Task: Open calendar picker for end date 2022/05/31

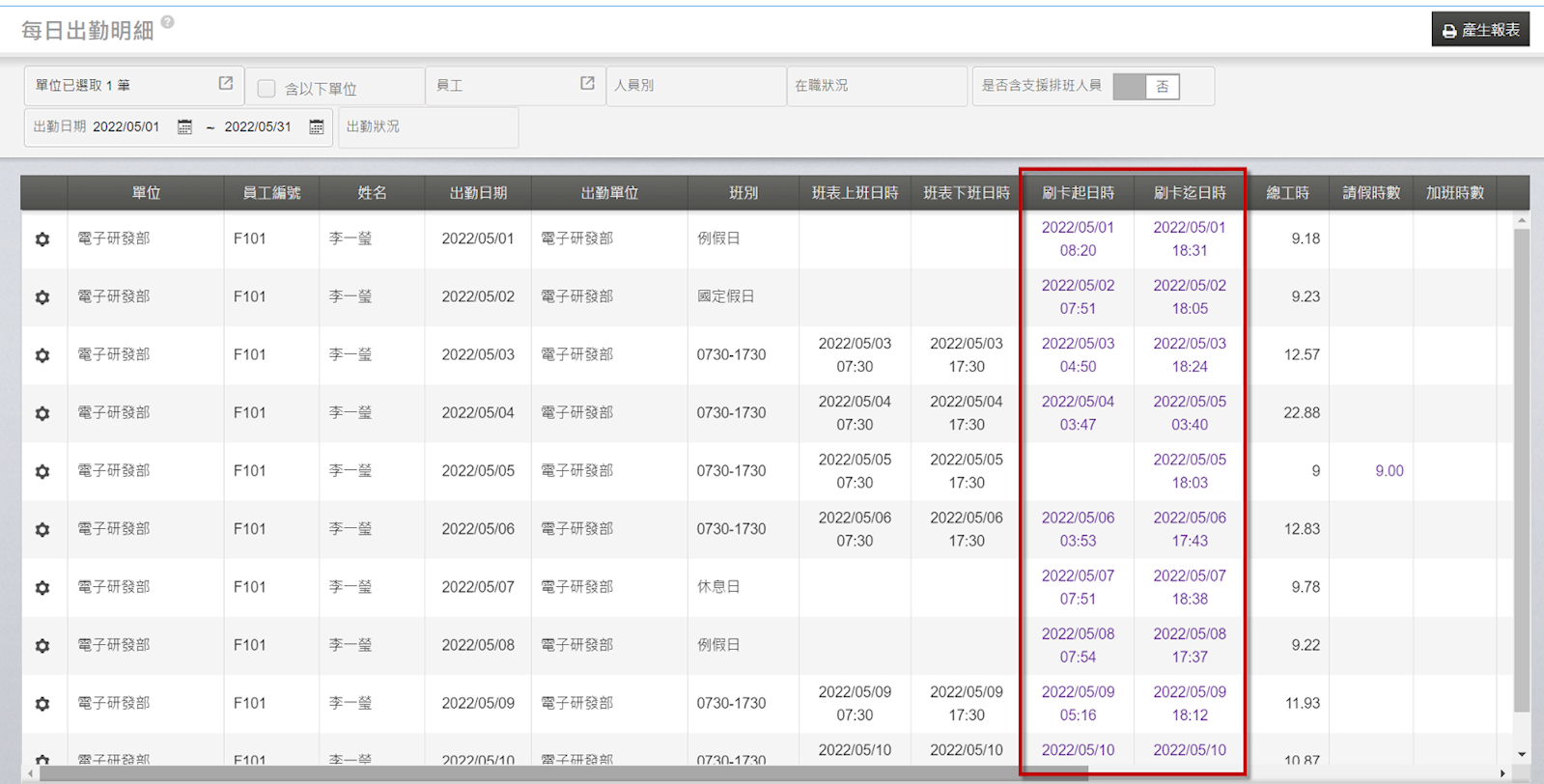Action: click(316, 127)
